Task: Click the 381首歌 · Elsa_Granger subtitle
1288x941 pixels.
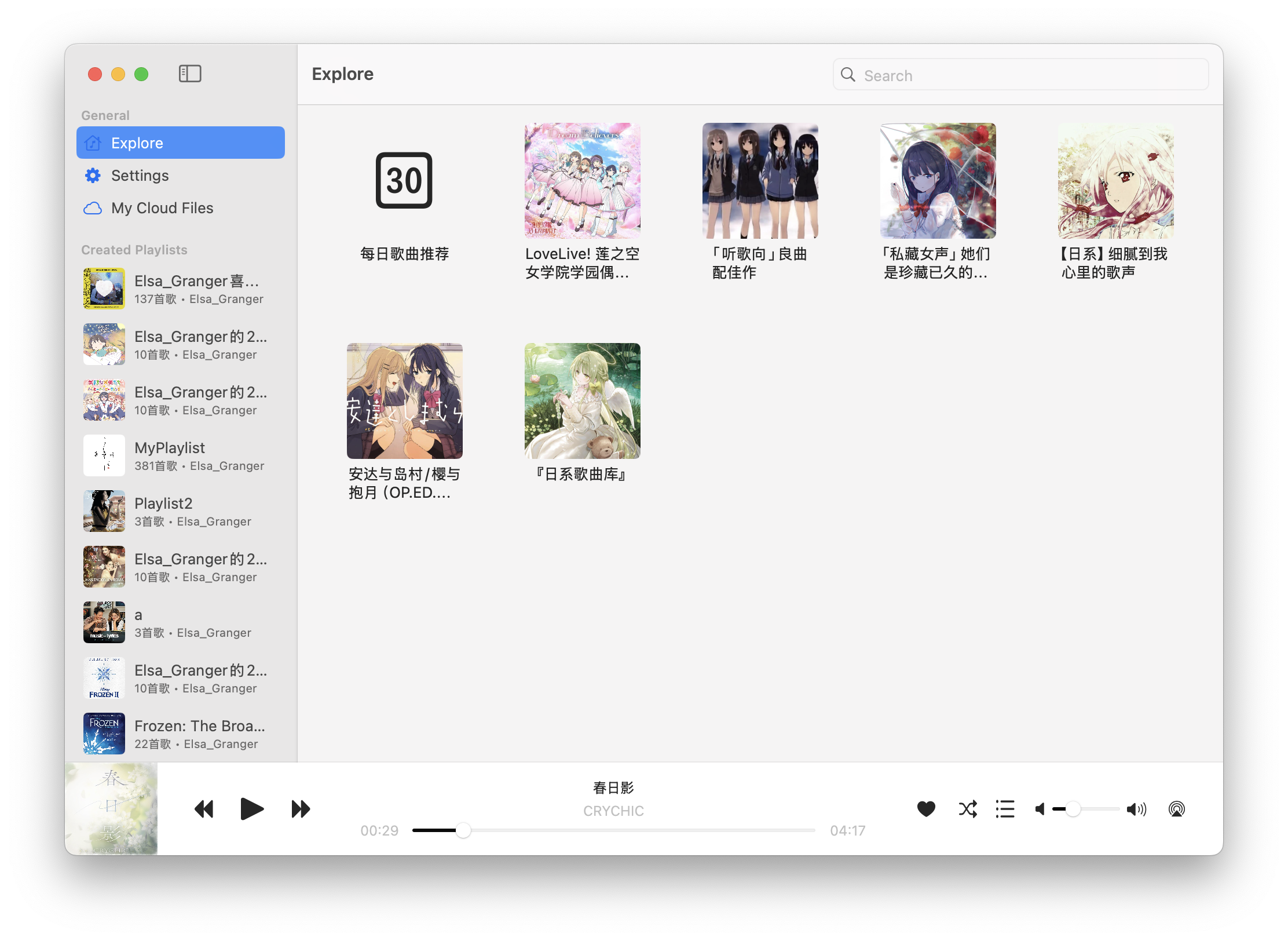Action: 199,466
